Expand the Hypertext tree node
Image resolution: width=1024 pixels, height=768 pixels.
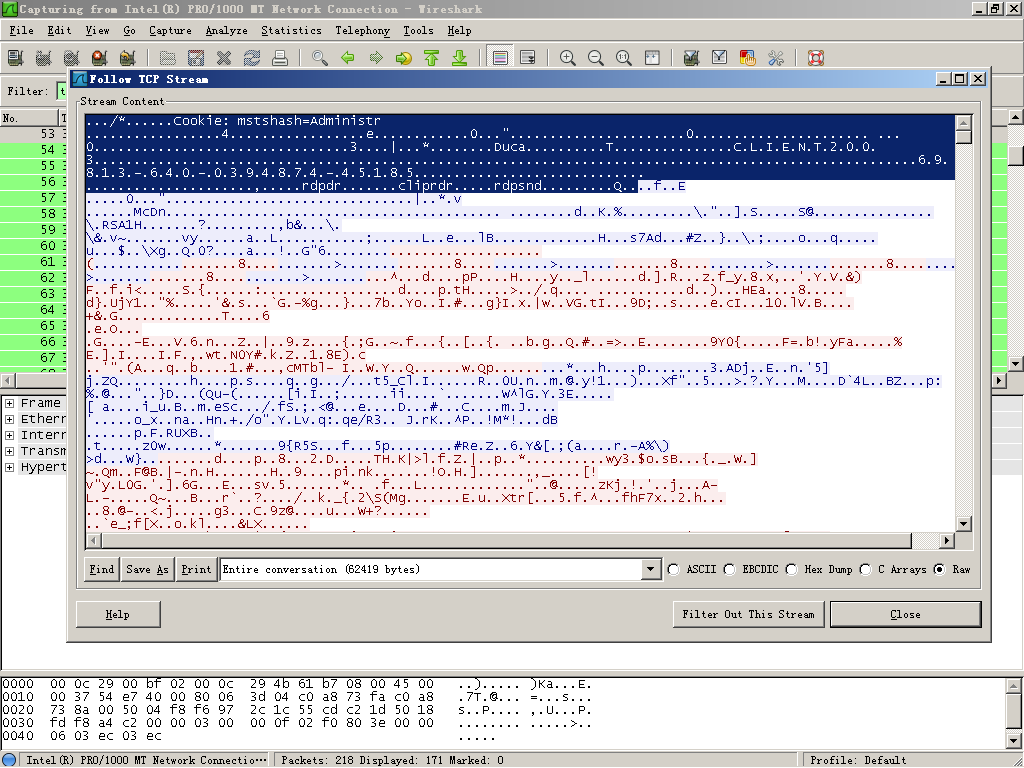tap(10, 467)
